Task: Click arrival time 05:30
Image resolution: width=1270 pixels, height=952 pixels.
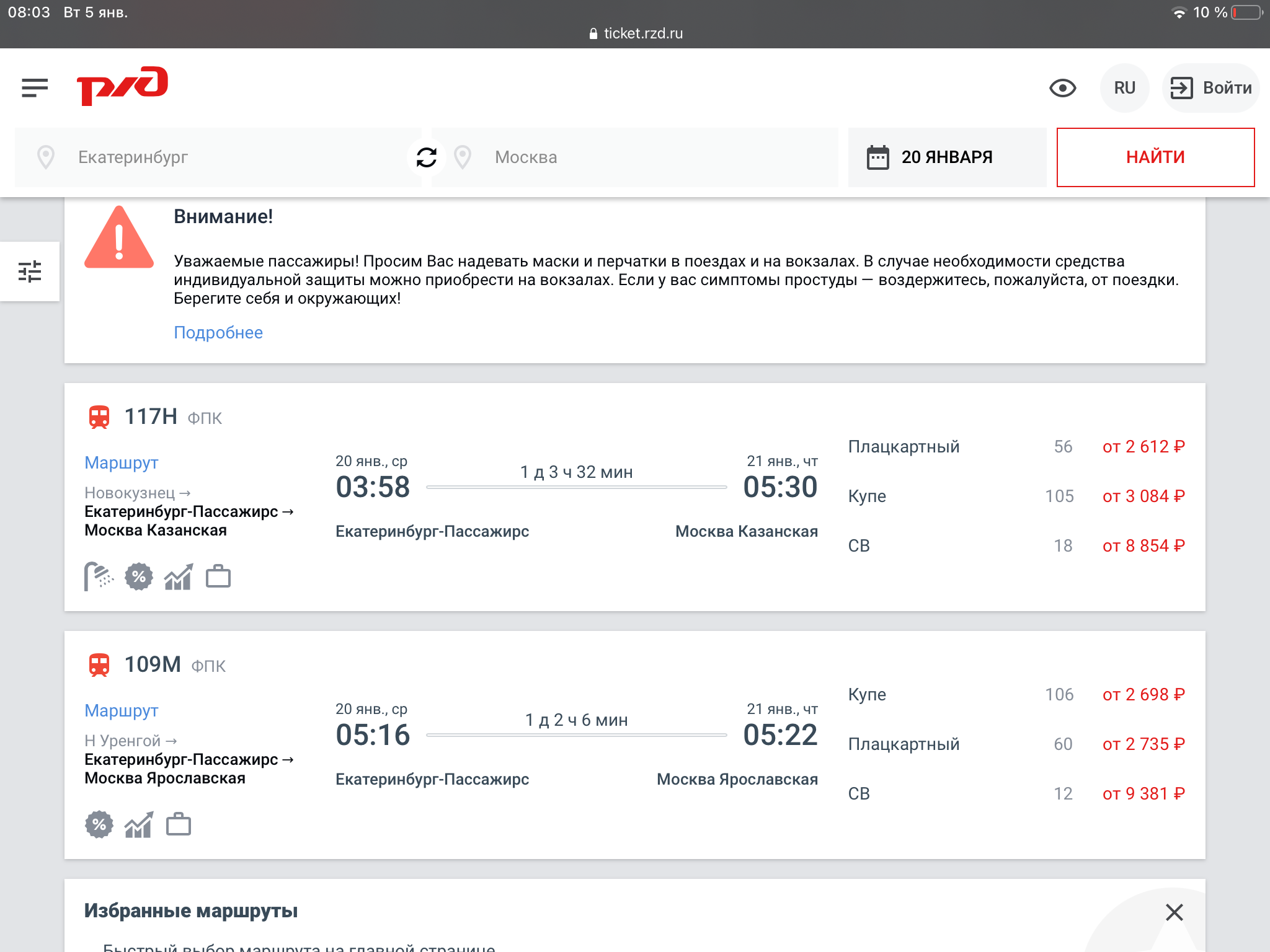Action: point(780,487)
